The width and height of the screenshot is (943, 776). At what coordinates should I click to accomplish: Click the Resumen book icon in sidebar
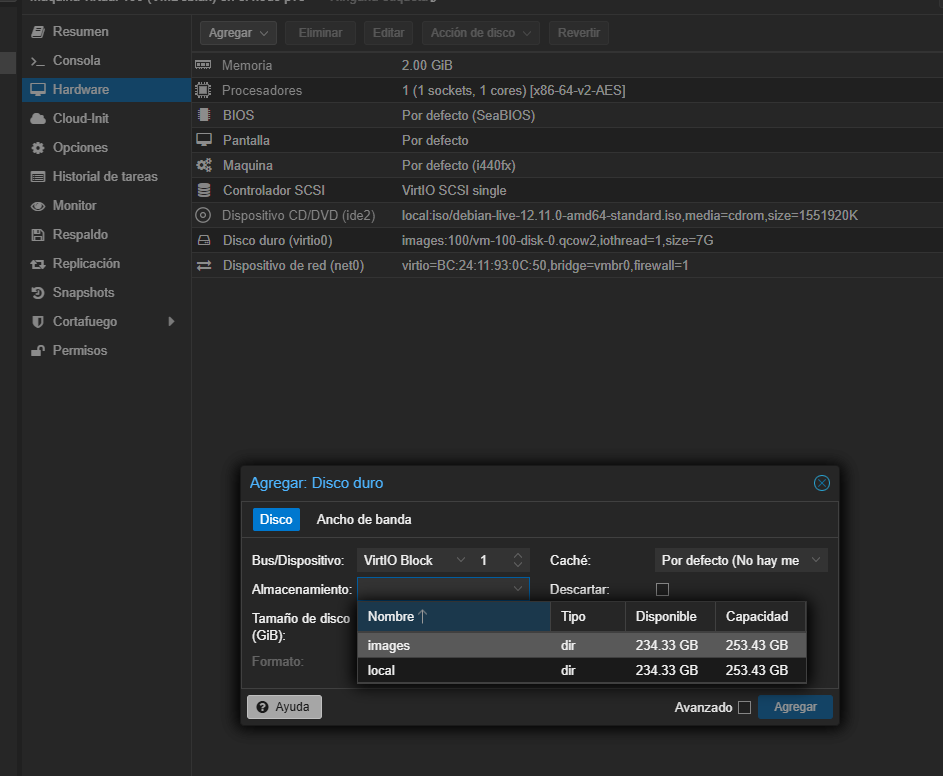click(38, 32)
